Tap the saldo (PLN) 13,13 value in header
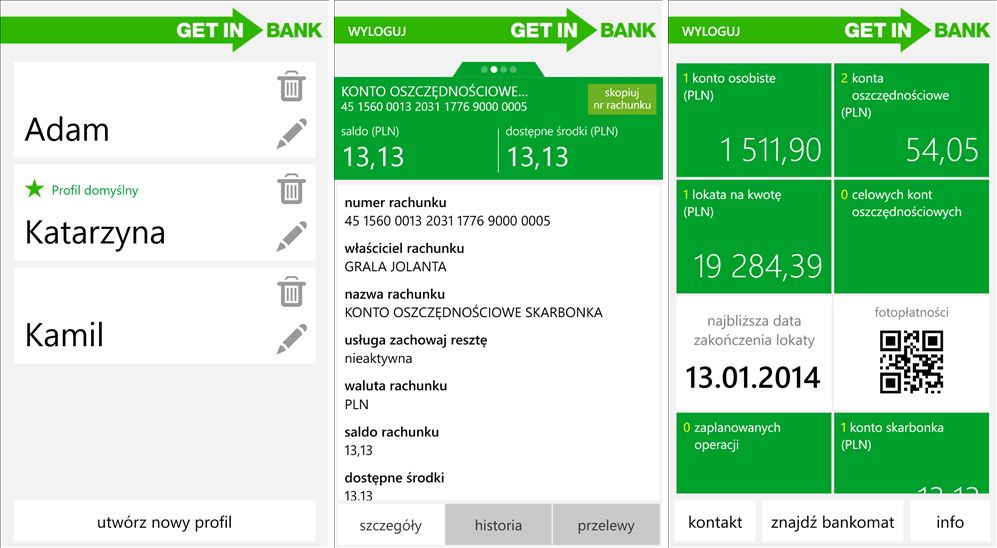997x548 pixels. pos(373,157)
